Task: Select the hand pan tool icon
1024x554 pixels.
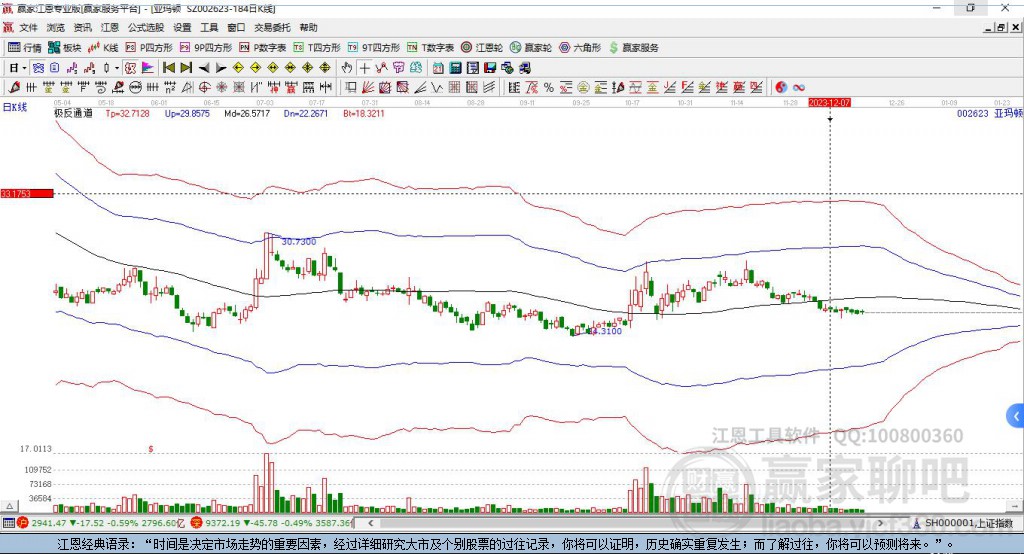Action: coord(347,68)
